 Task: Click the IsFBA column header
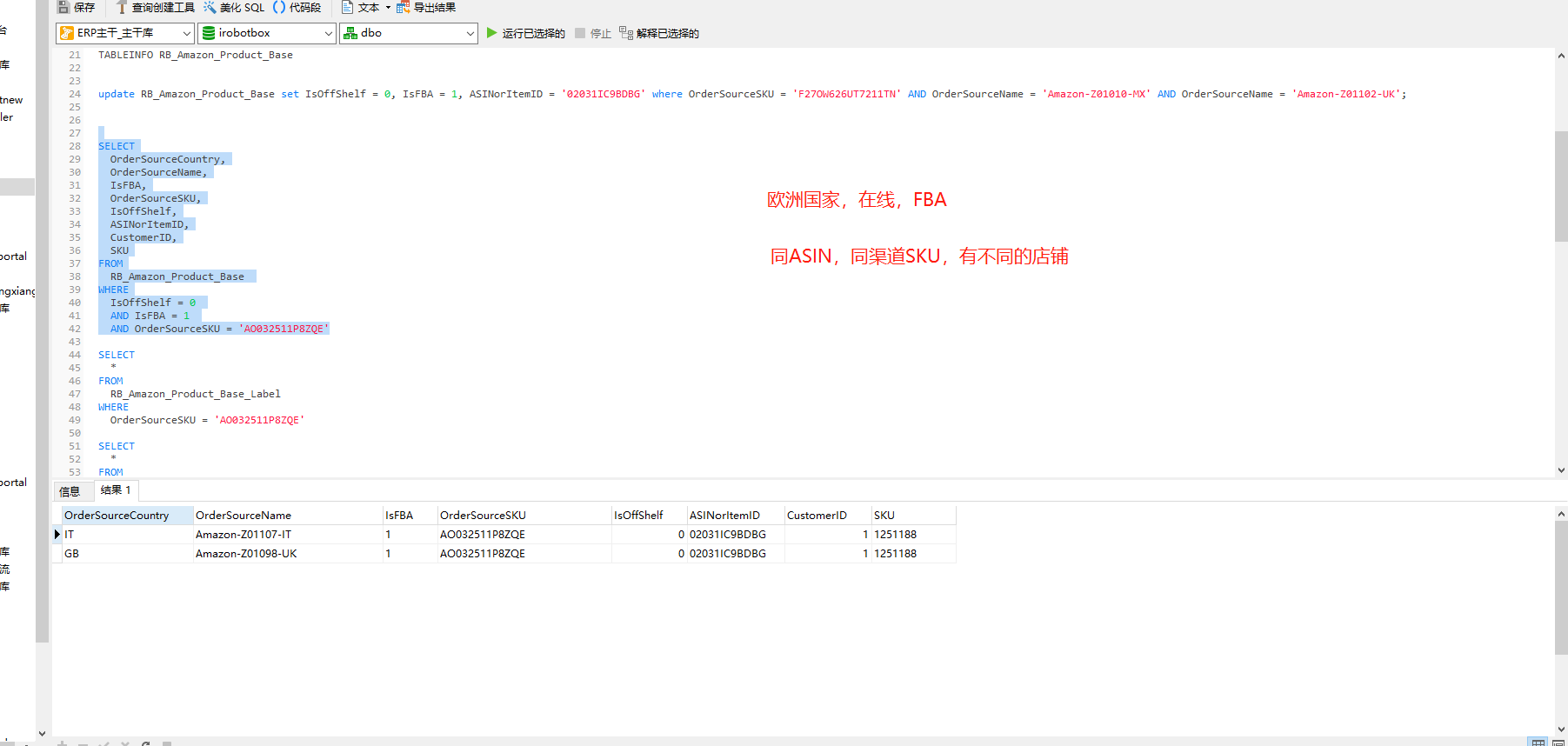click(x=410, y=516)
